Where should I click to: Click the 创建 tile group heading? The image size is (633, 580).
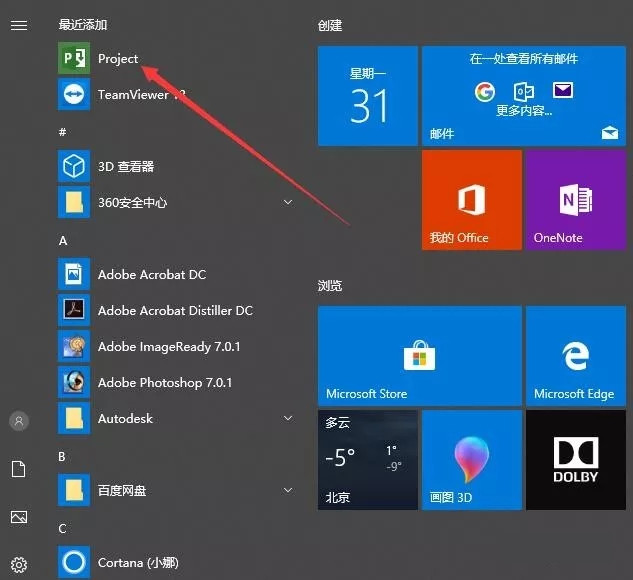click(330, 26)
